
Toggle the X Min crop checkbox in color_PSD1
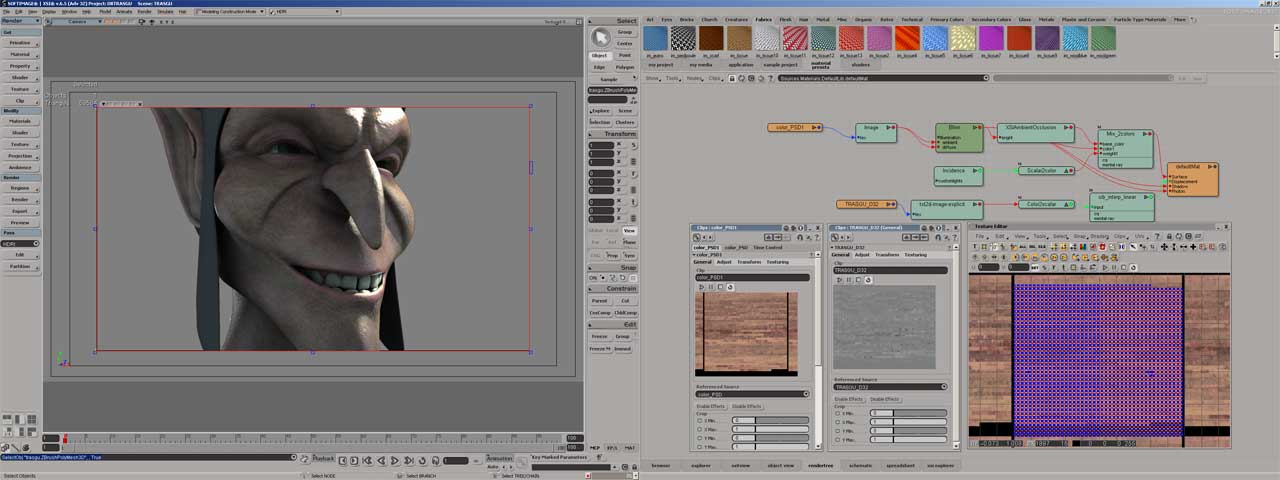point(699,421)
